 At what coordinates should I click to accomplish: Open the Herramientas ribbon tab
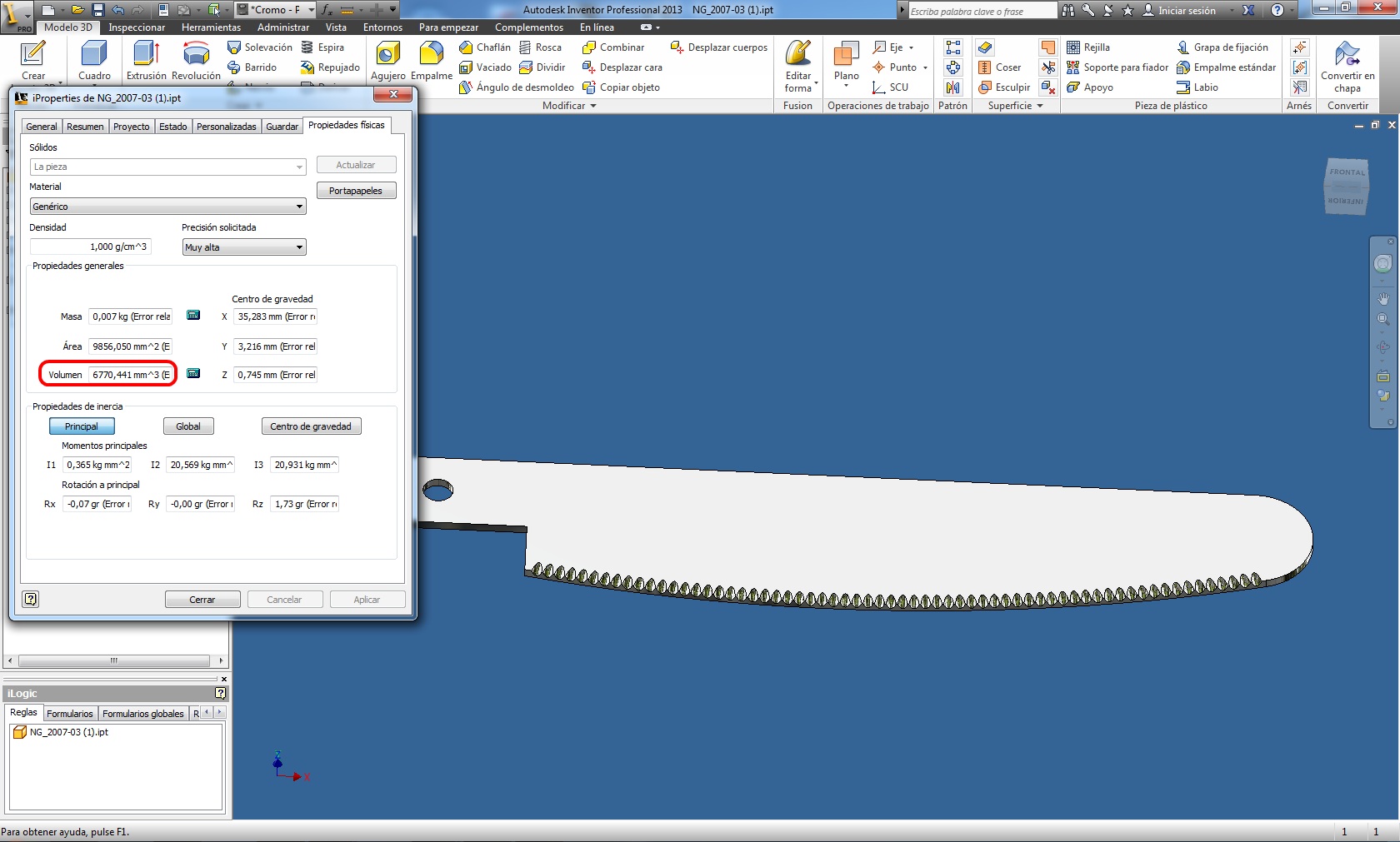(211, 27)
